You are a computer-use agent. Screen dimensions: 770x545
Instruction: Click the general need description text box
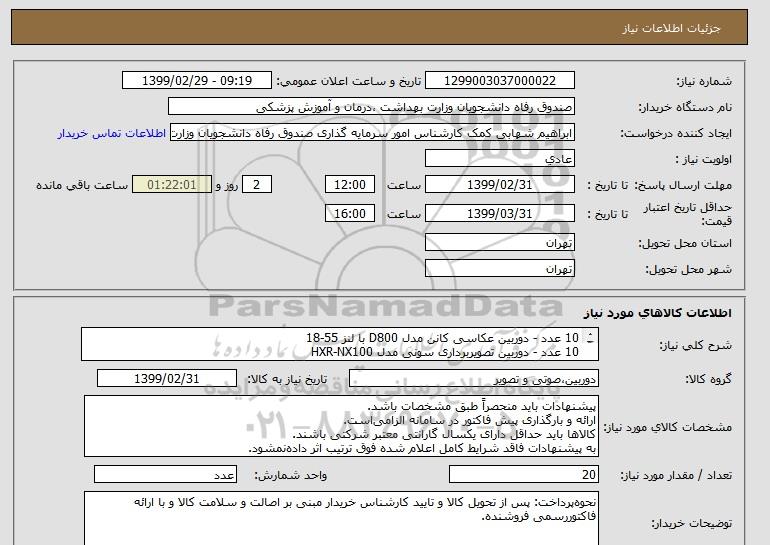pyautogui.click(x=340, y=344)
